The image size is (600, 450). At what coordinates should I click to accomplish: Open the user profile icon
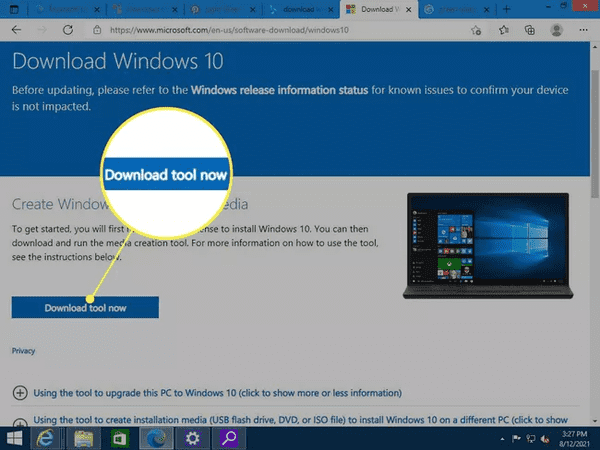click(x=556, y=30)
